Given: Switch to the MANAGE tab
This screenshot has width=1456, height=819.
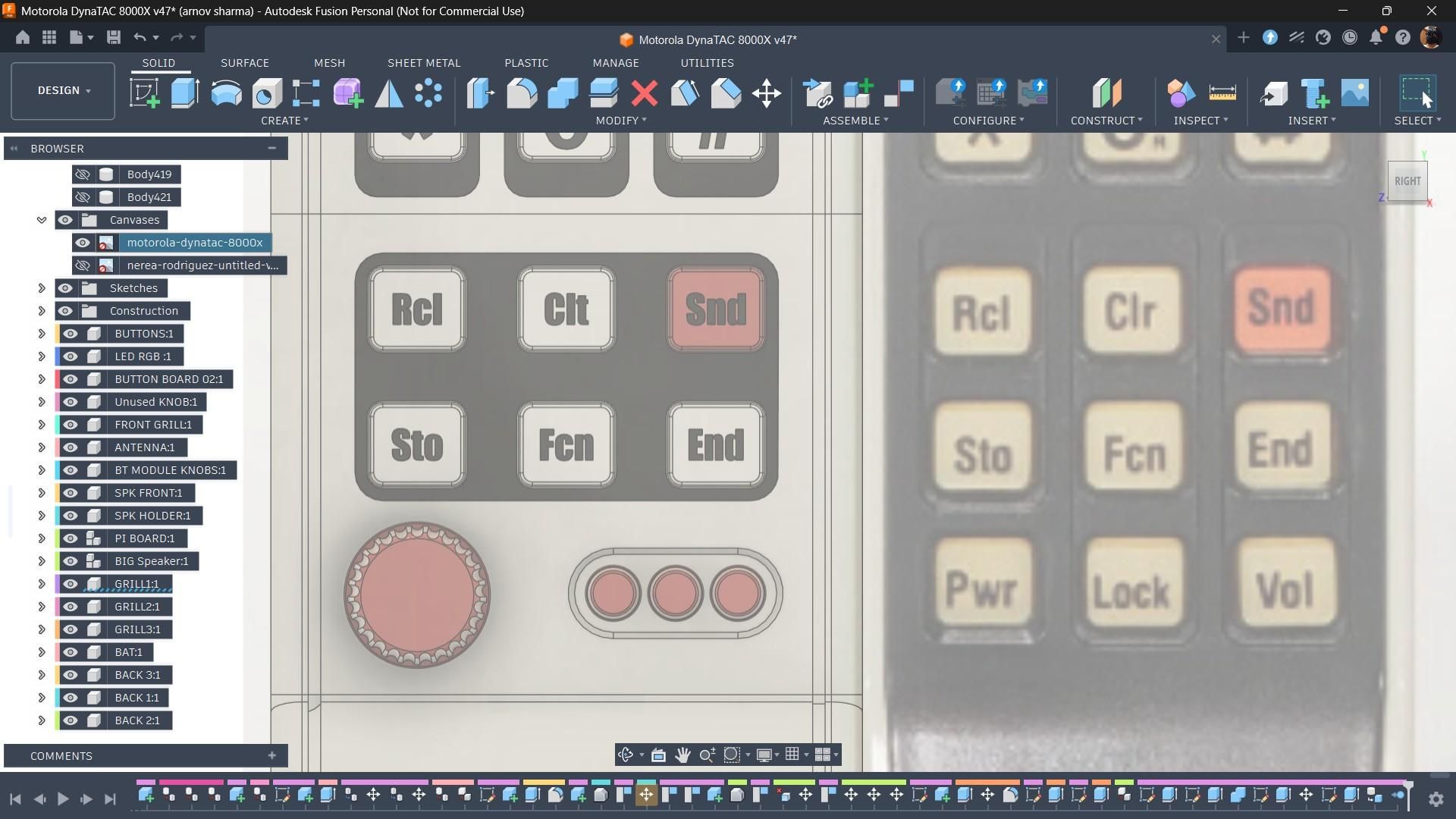Looking at the screenshot, I should (616, 63).
